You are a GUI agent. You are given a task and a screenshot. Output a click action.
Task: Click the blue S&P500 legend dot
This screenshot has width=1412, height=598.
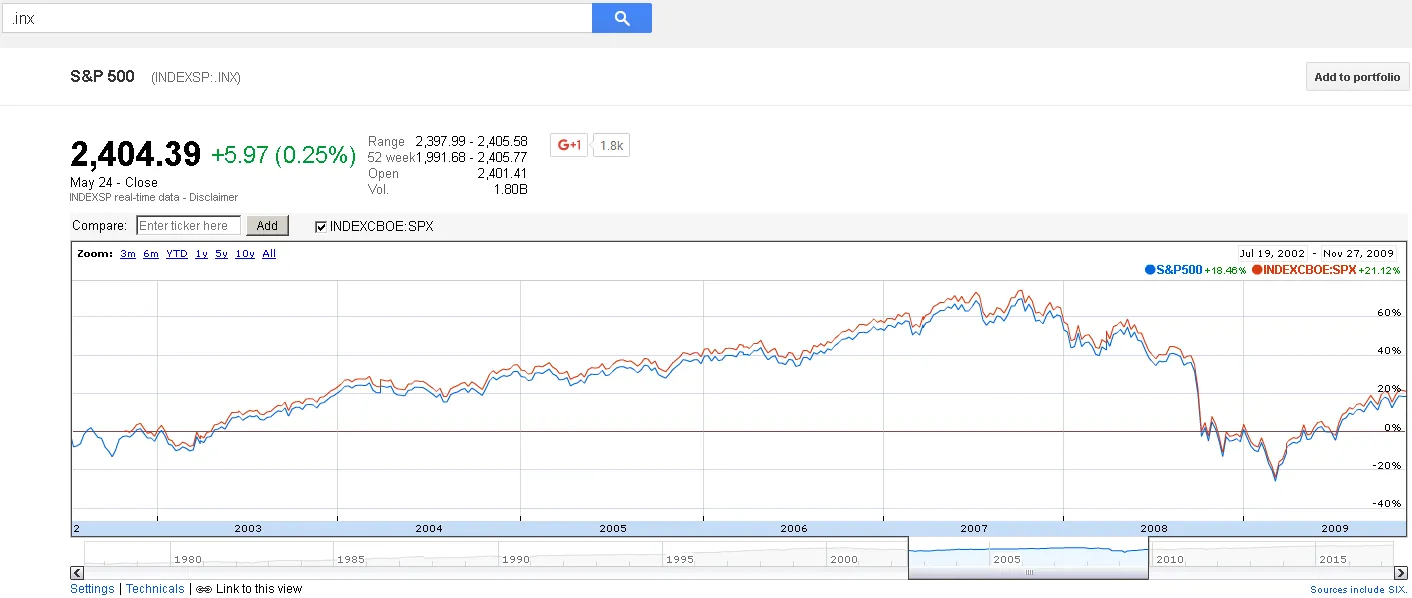[x=1150, y=270]
